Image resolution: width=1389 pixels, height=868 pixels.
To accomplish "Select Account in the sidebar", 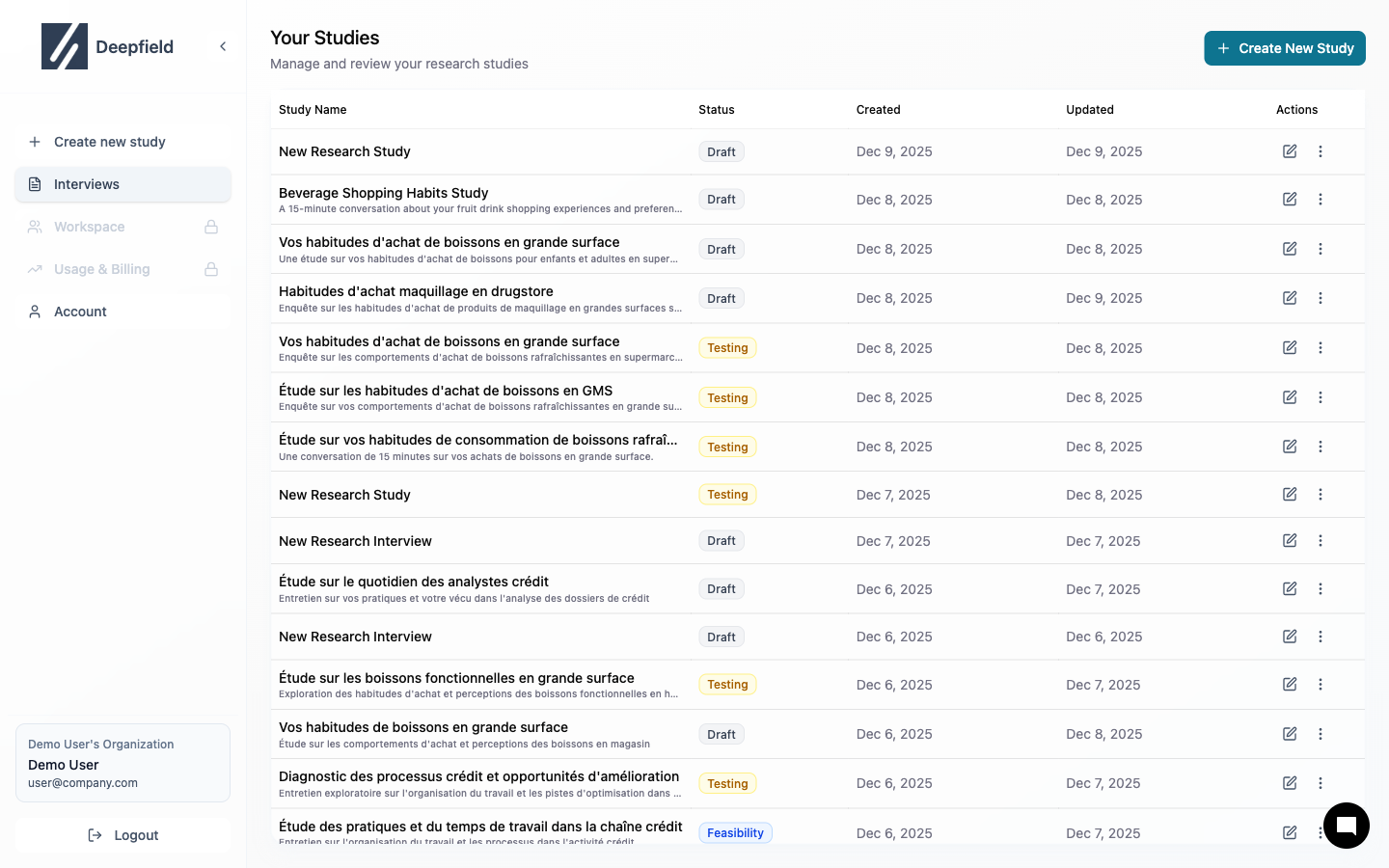I will pos(80,311).
